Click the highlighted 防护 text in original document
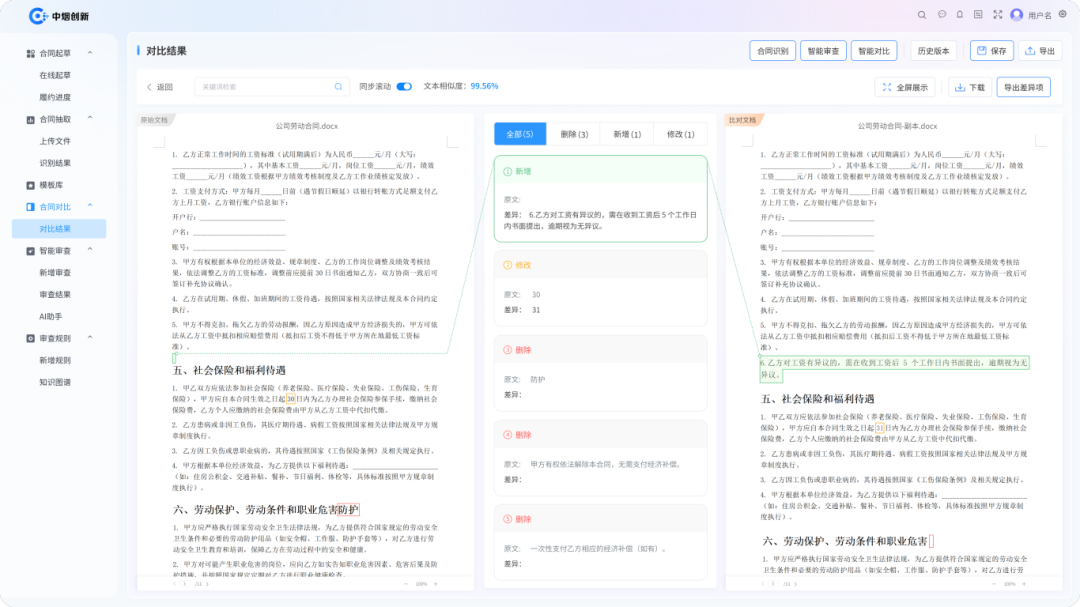The height and width of the screenshot is (607, 1080). point(349,510)
